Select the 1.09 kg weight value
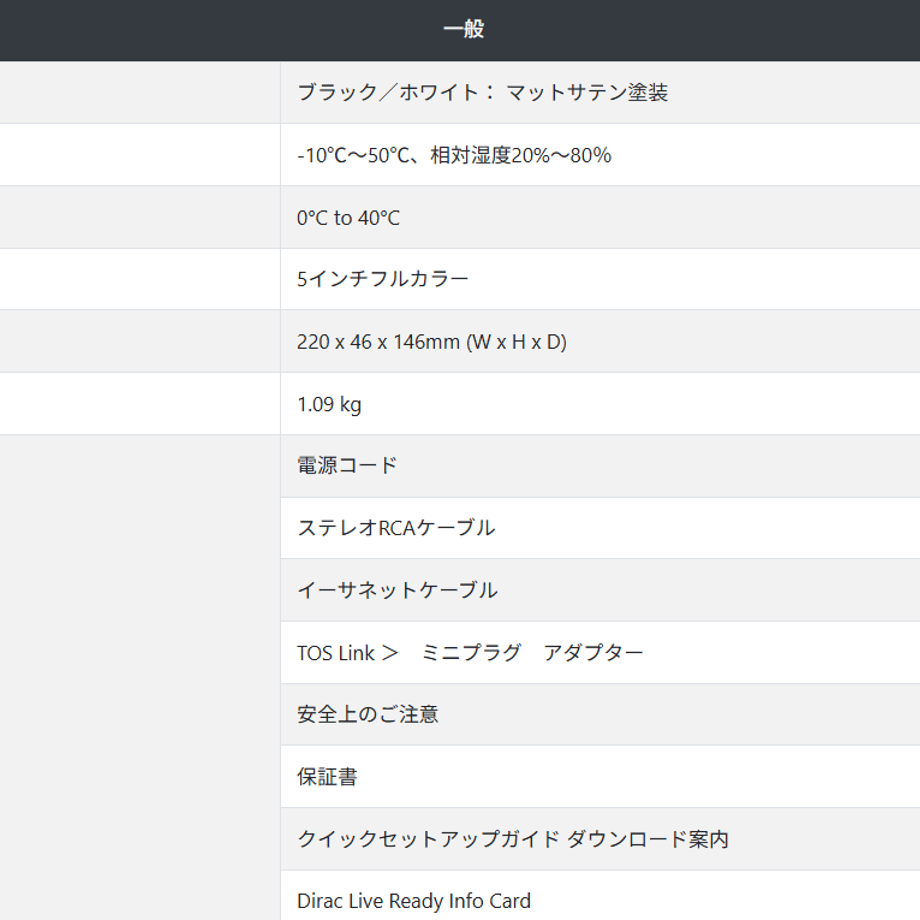Image resolution: width=920 pixels, height=920 pixels. 600,404
